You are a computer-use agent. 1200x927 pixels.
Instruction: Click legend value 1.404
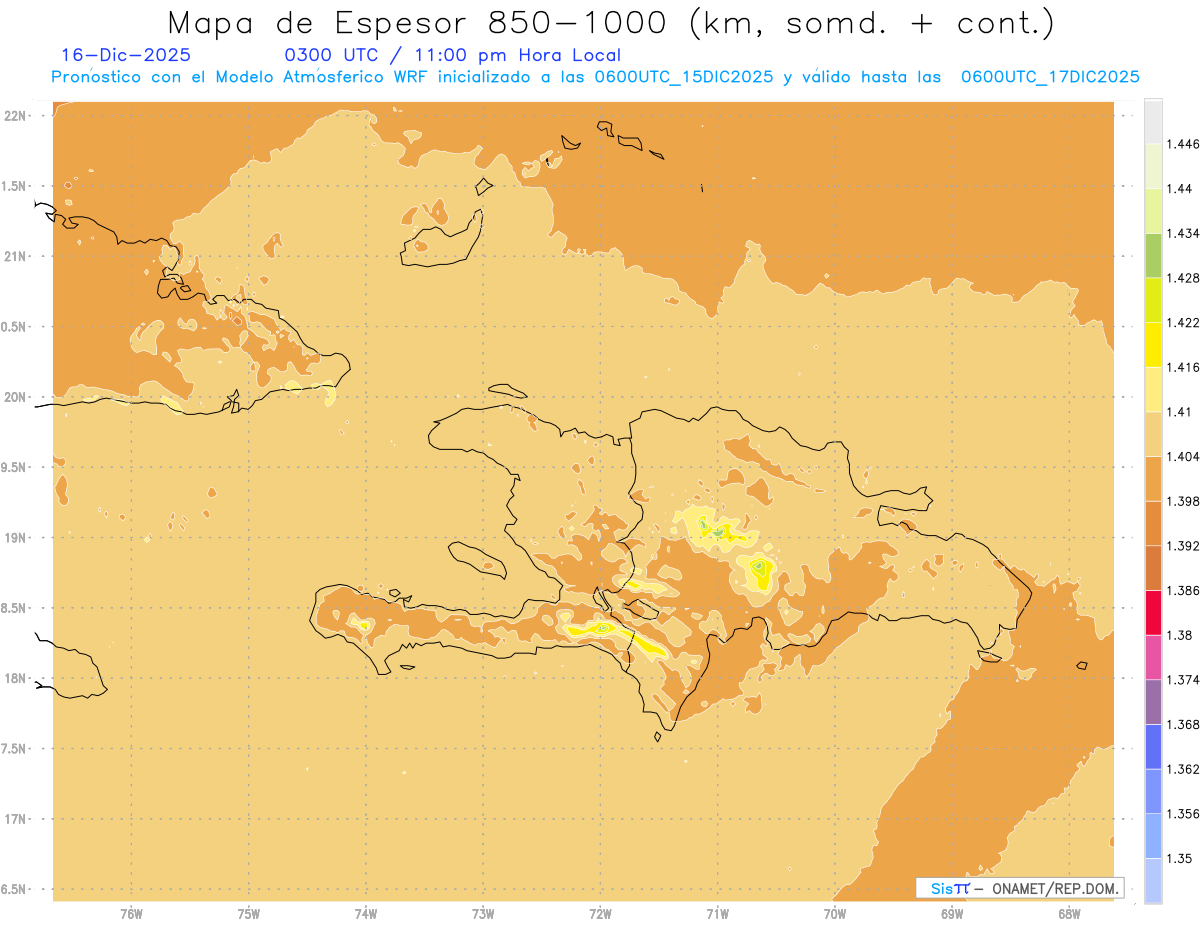click(x=1183, y=456)
